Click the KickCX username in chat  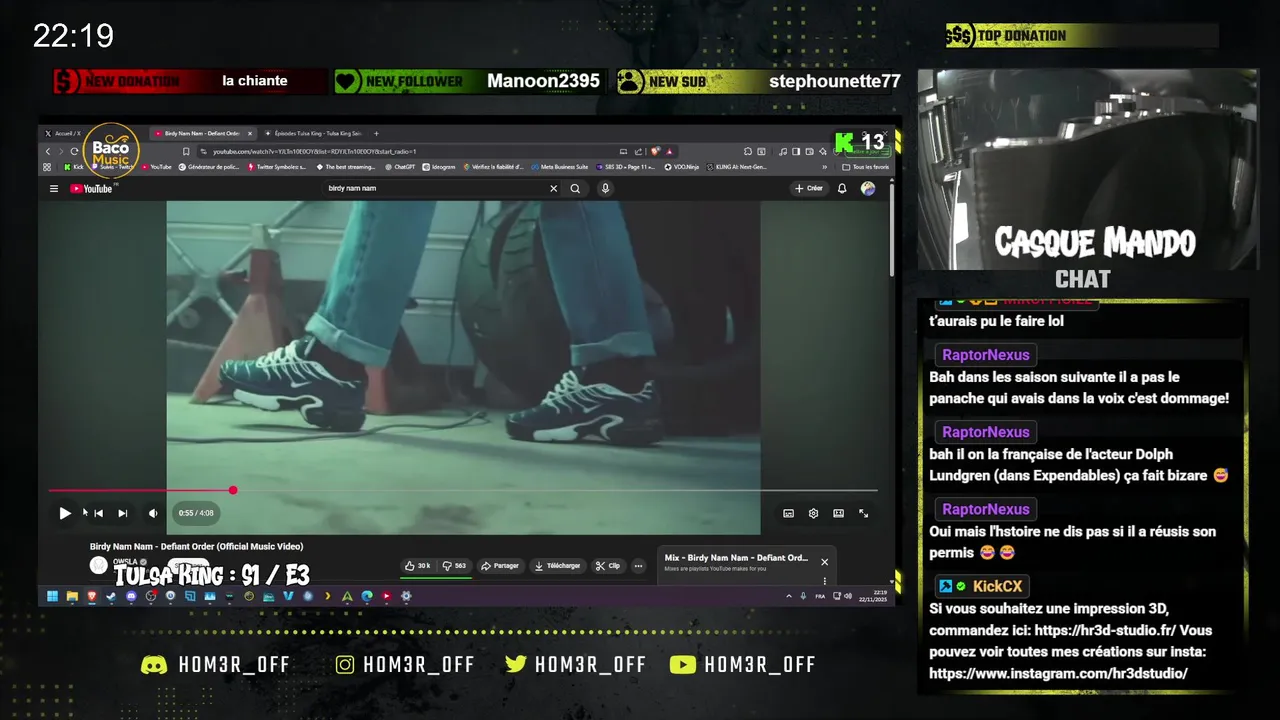(x=997, y=586)
